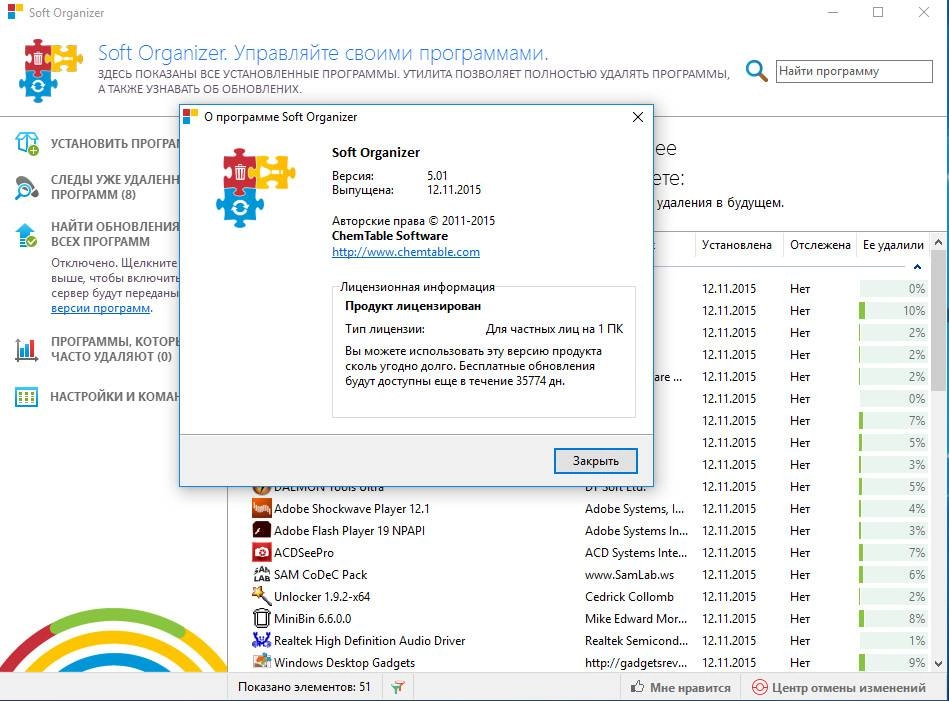
Task: Click publisher Cedrick Collomb cell
Action: pyautogui.click(x=629, y=597)
